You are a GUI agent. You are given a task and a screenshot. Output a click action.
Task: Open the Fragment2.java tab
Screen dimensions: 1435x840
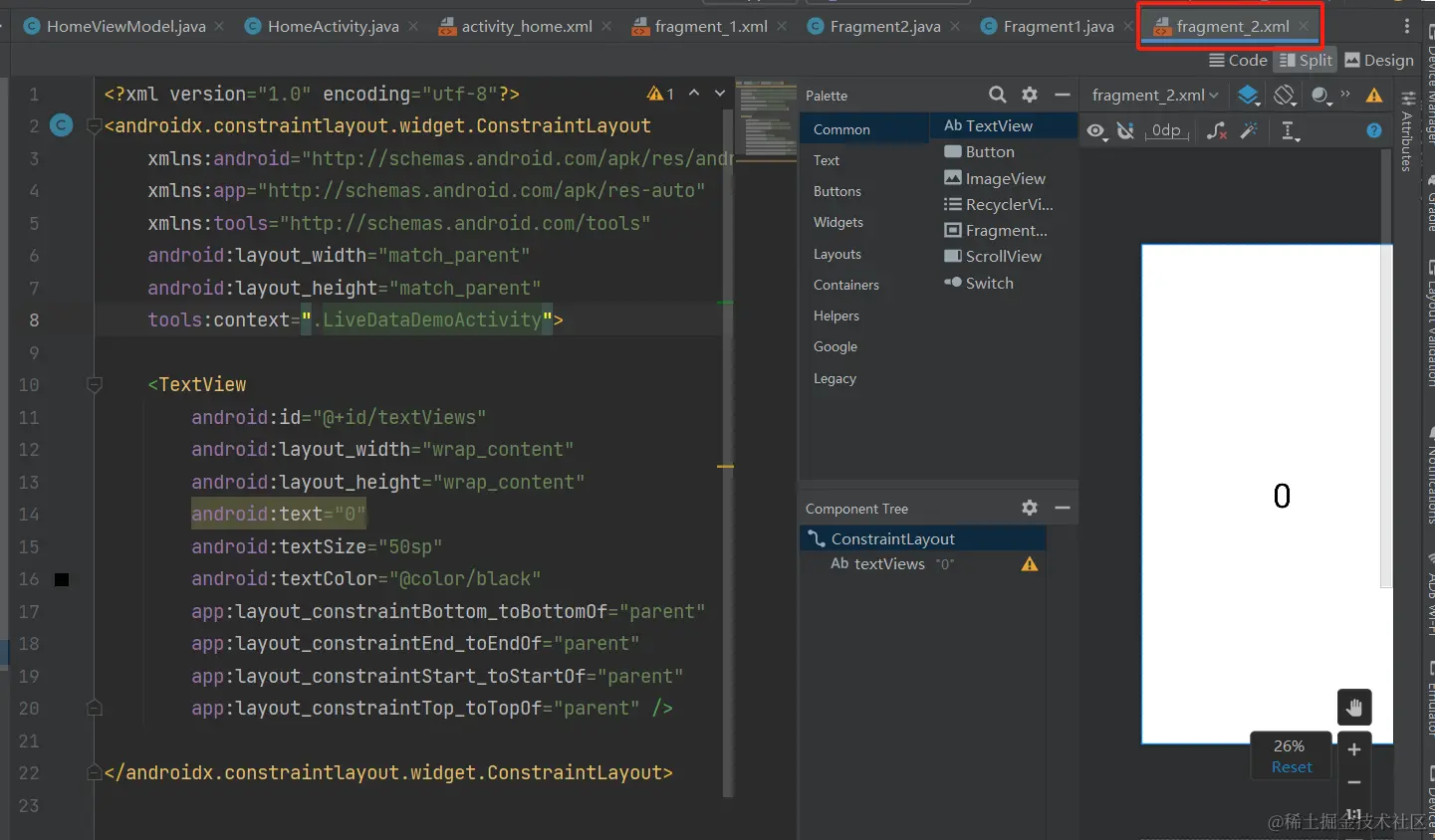click(x=884, y=26)
